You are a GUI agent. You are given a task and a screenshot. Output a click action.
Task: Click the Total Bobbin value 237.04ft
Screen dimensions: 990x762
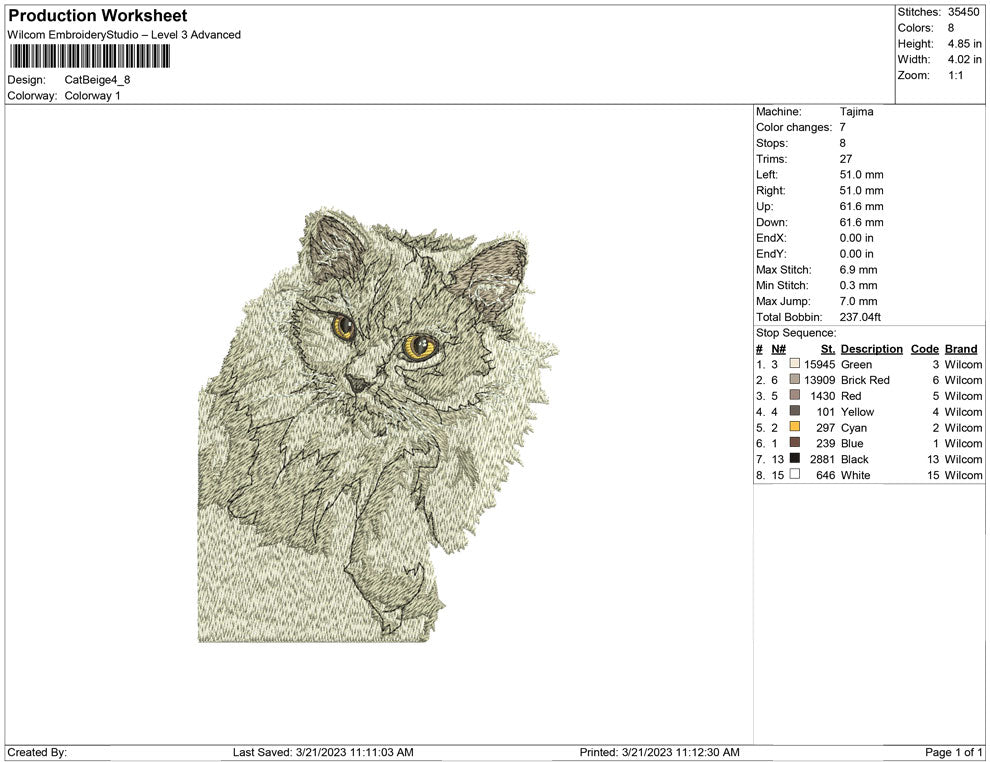[862, 316]
